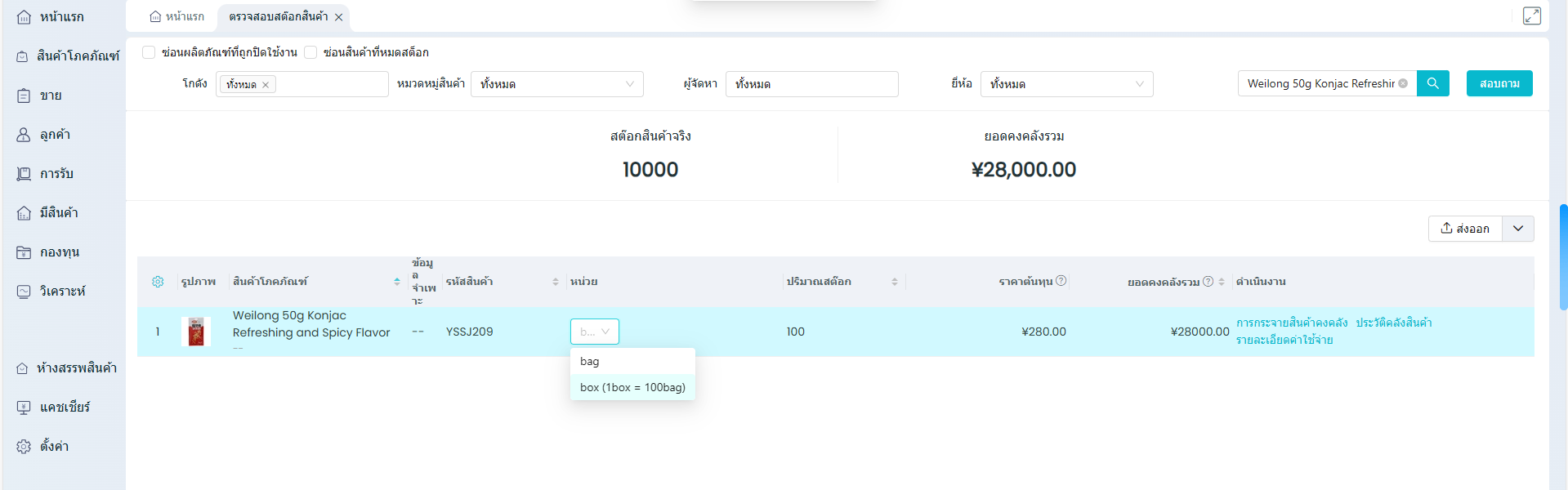
Task: Enable the hide out-of-stock products checkbox
Action: [x=310, y=52]
